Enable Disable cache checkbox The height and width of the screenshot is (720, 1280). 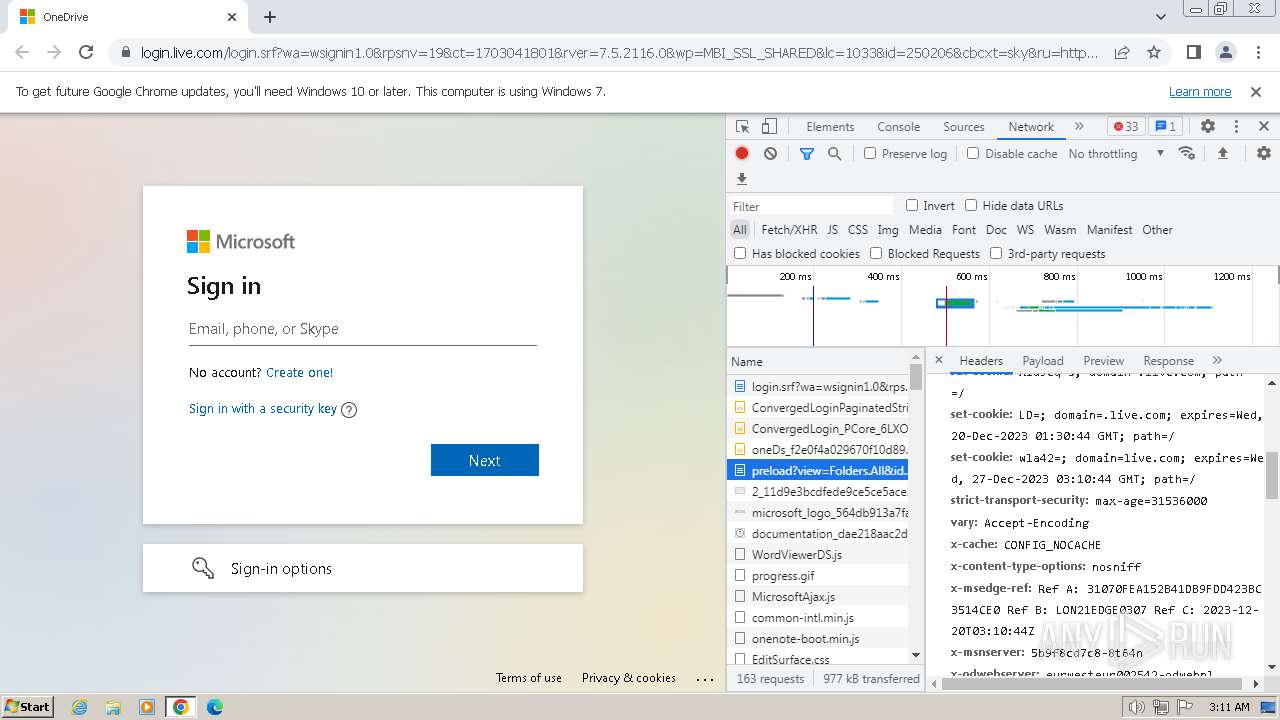[973, 153]
